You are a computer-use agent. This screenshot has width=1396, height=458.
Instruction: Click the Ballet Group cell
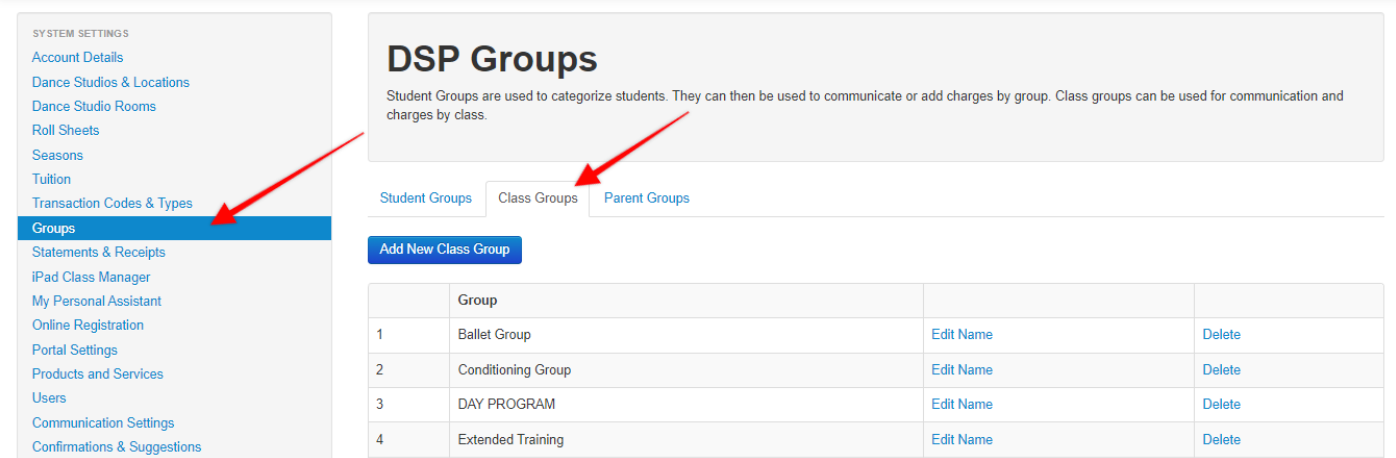pos(686,335)
